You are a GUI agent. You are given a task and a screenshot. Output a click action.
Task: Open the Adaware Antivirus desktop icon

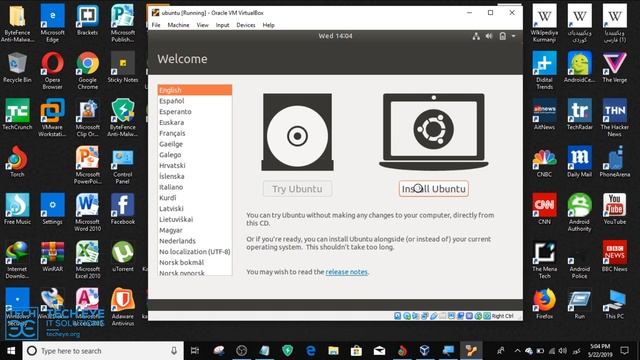(x=122, y=307)
